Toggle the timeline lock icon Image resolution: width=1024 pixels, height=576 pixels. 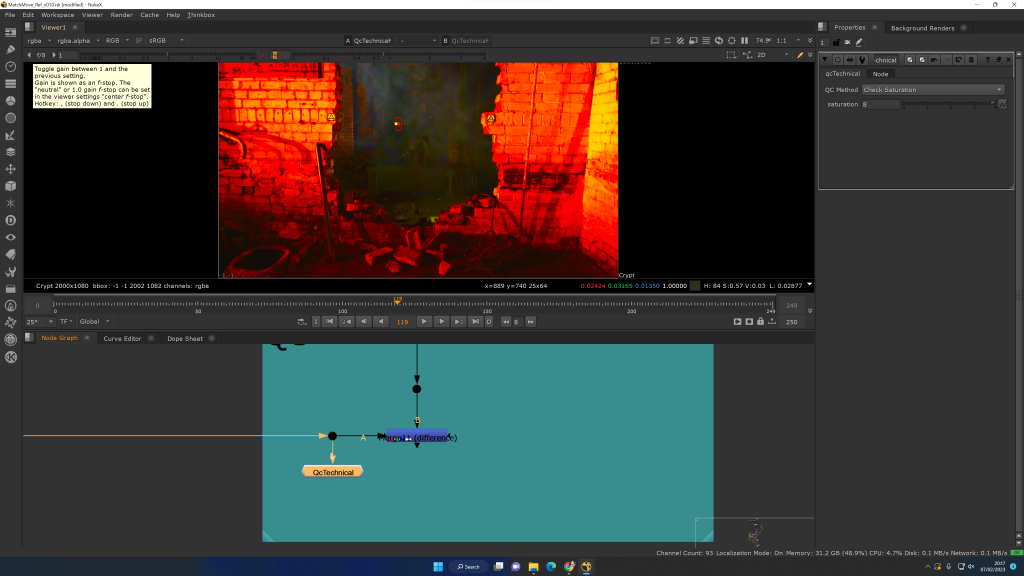click(760, 321)
